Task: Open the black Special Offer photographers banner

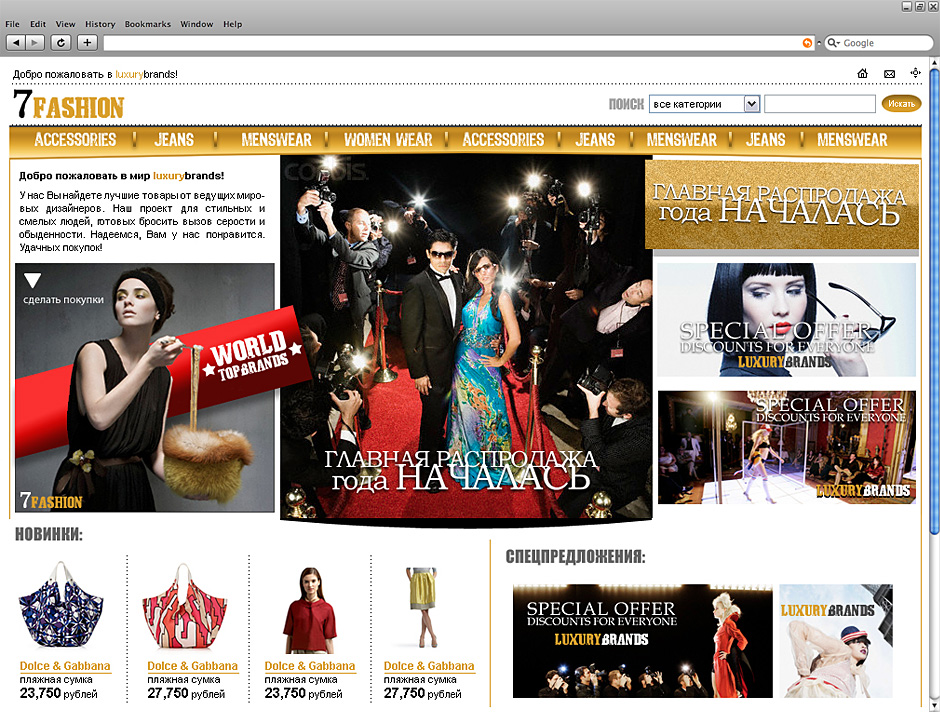Action: 642,641
